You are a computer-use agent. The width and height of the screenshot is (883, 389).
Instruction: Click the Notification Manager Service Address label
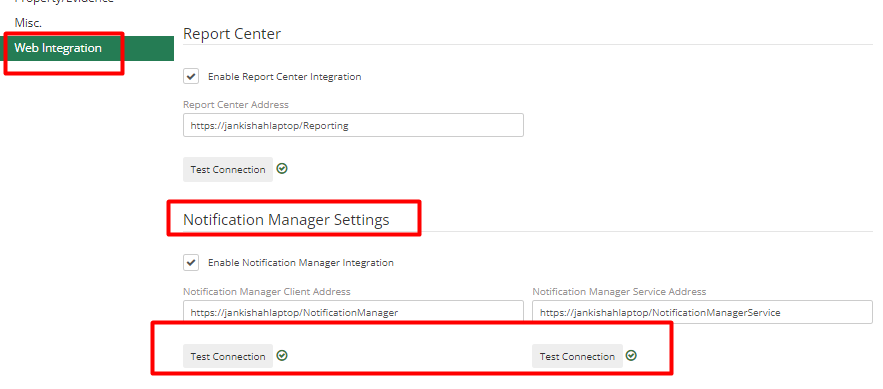[619, 292]
